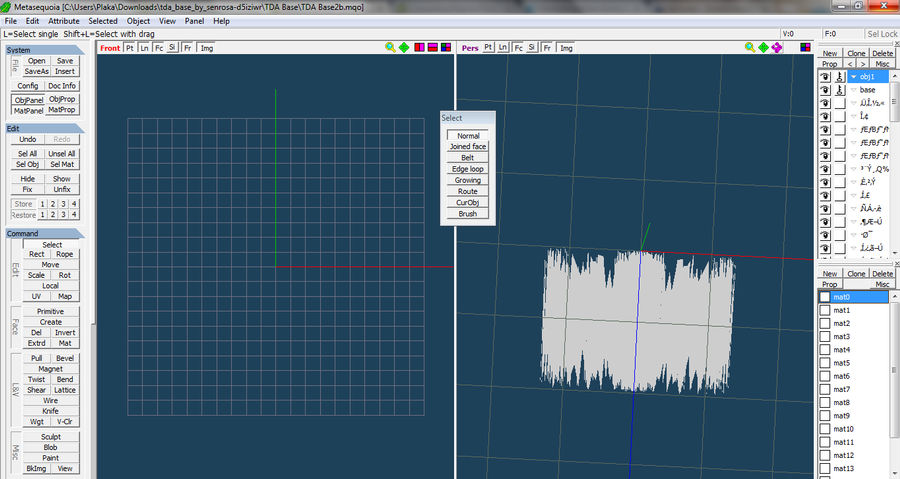The height and width of the screenshot is (479, 900).
Task: Toggle the Fr display button in the Front view
Action: (188, 48)
